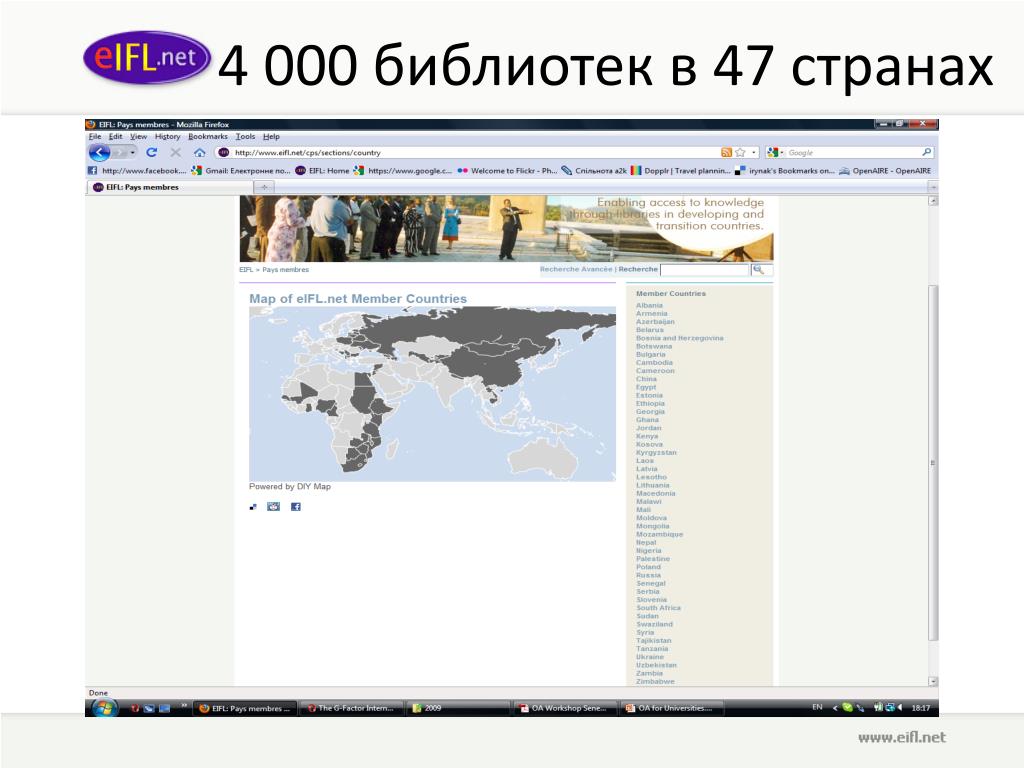Open irynak's Bookmarks toolbar bookmark

tap(784, 171)
